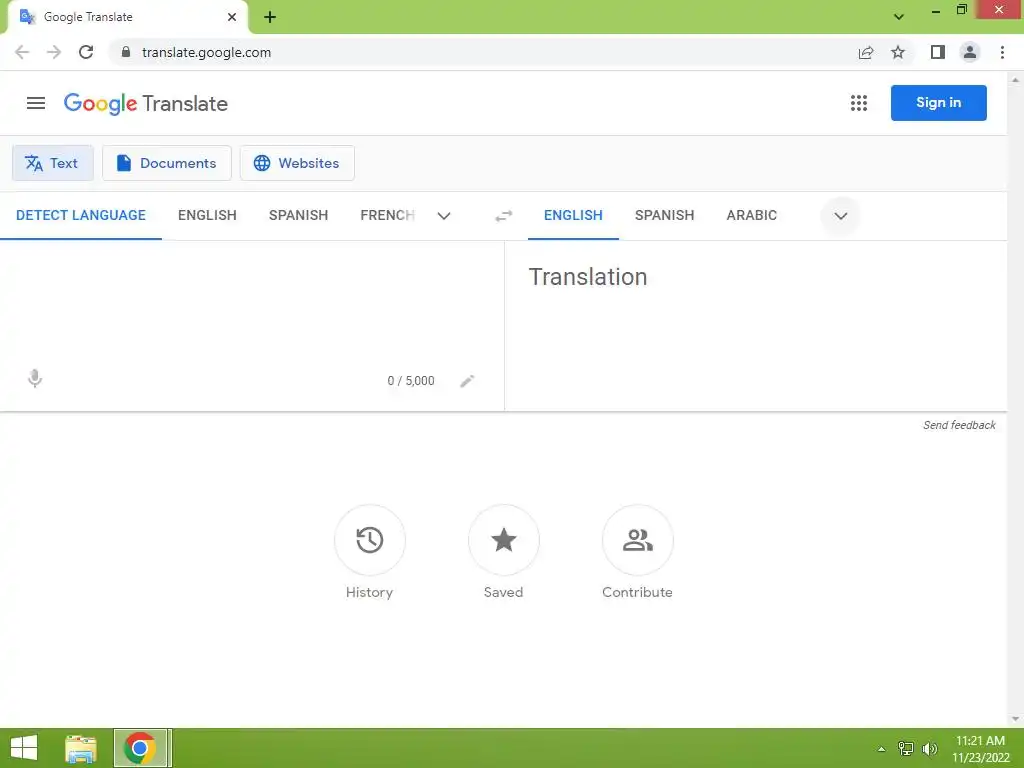Turn on handwriting input pencil icon
1024x768 pixels.
467,381
